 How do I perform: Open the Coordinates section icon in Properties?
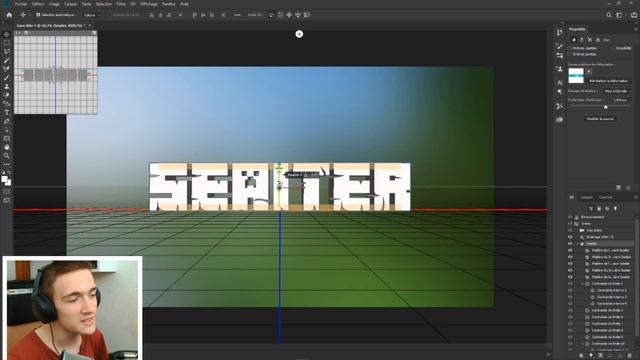(x=598, y=40)
